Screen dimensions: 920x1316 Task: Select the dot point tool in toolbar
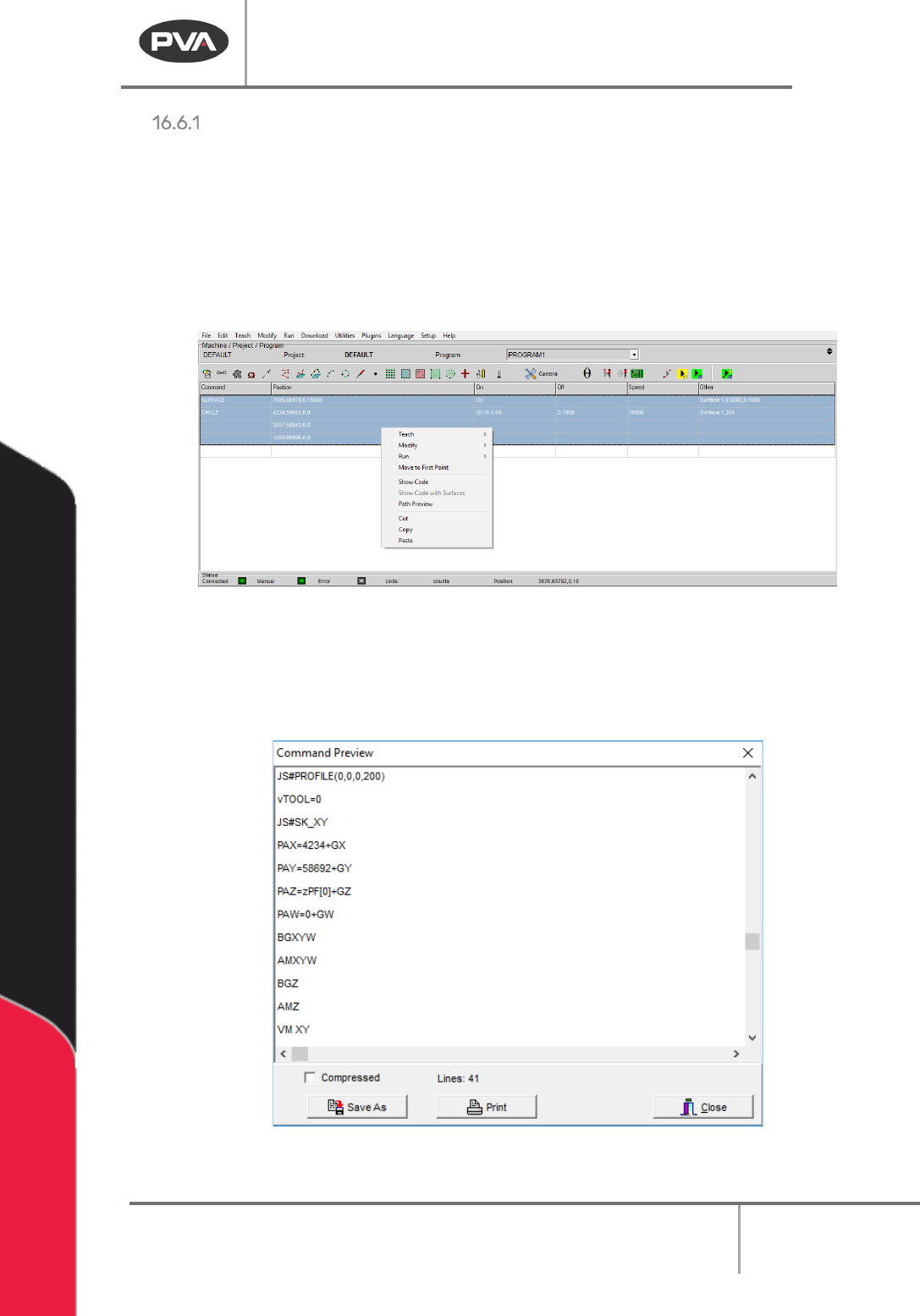point(375,373)
